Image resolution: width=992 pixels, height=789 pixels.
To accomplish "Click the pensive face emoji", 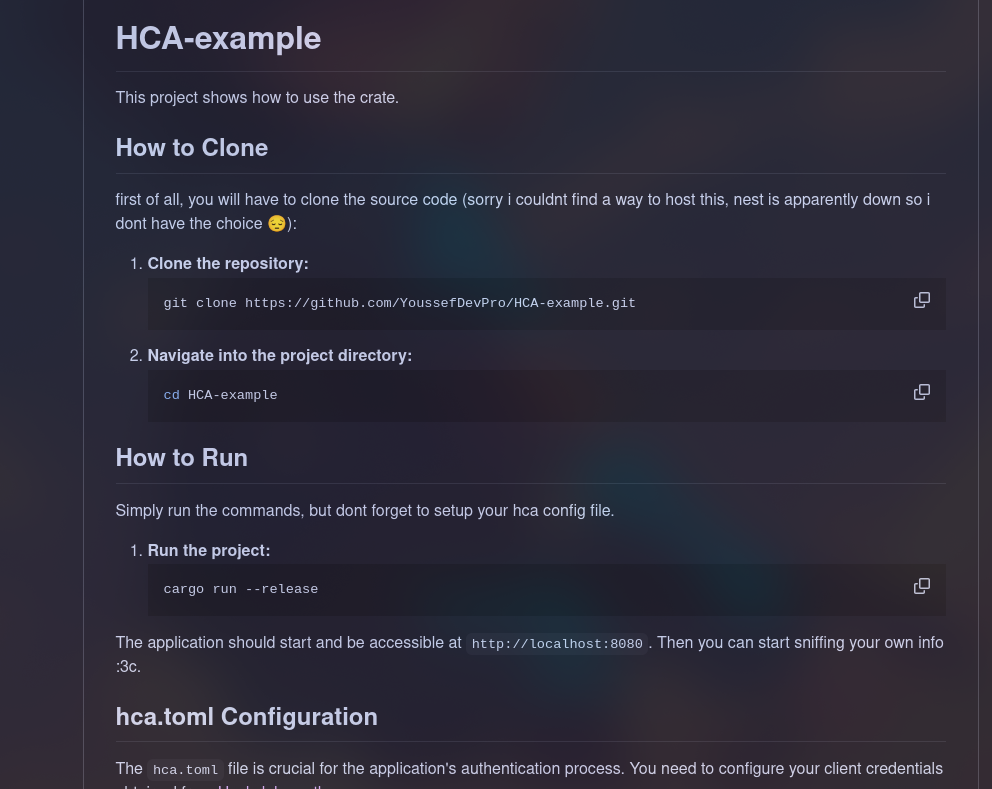I will pyautogui.click(x=277, y=224).
